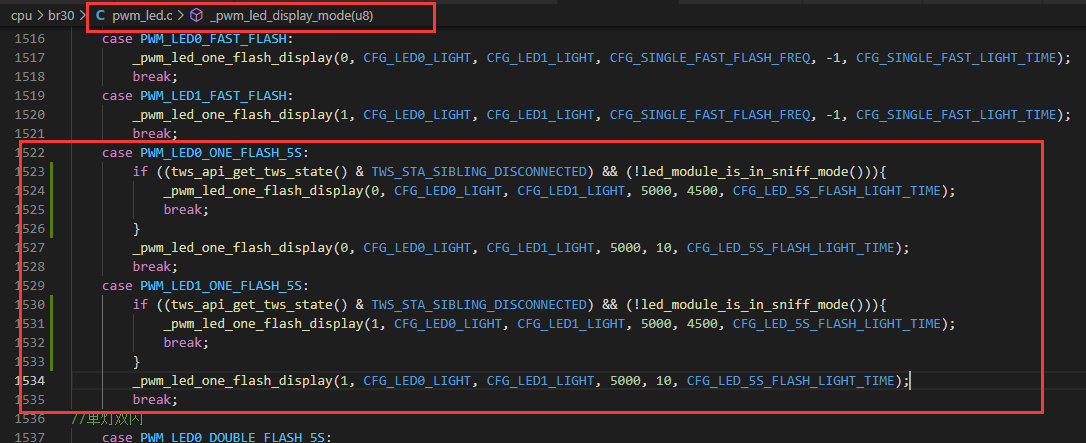Select line number 1529 in gutter
The height and width of the screenshot is (443, 1086).
click(29, 285)
